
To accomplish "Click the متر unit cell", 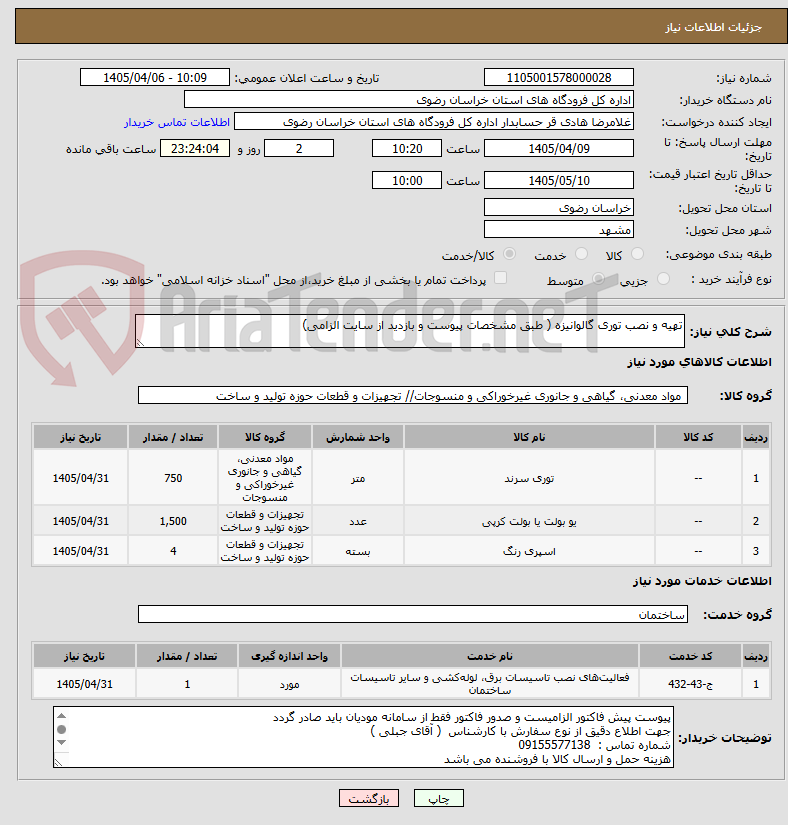I will tap(358, 478).
